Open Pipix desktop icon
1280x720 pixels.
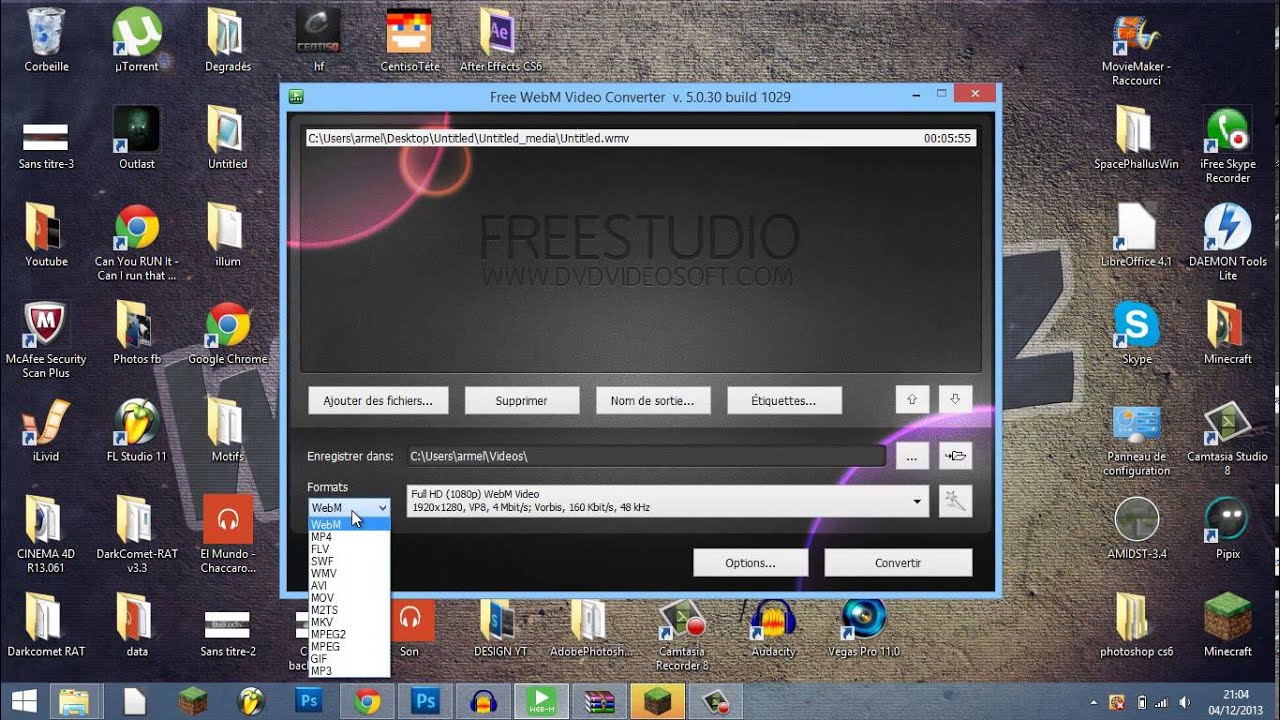(1227, 528)
